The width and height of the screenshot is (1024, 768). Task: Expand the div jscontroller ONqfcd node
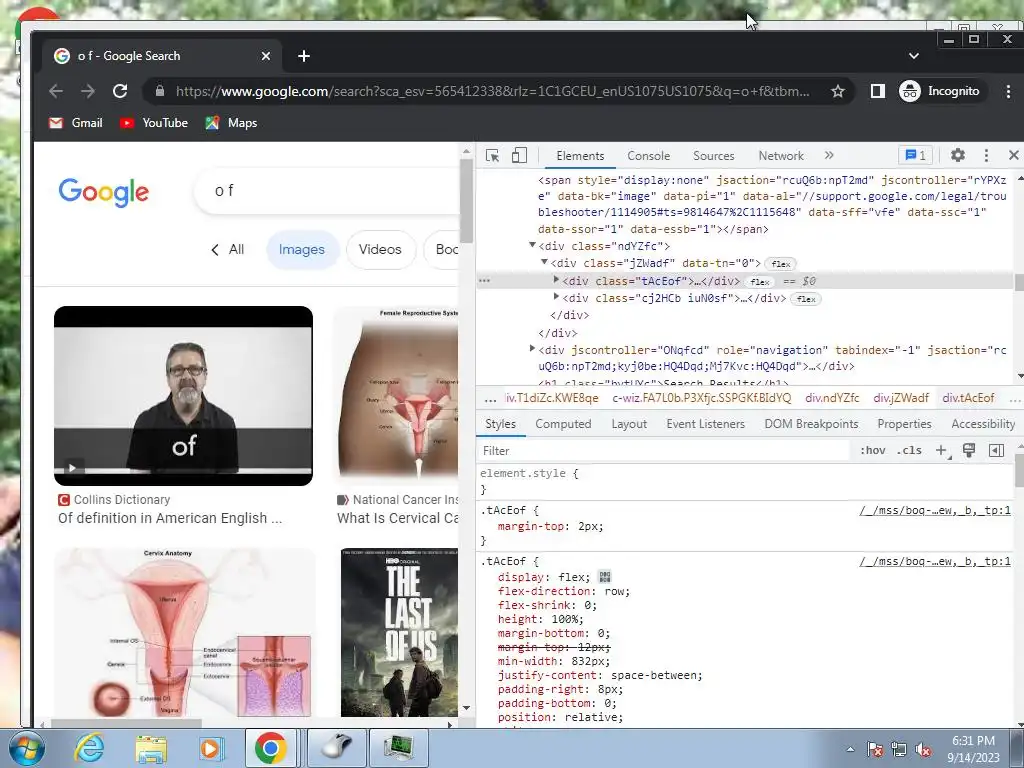[532, 349]
